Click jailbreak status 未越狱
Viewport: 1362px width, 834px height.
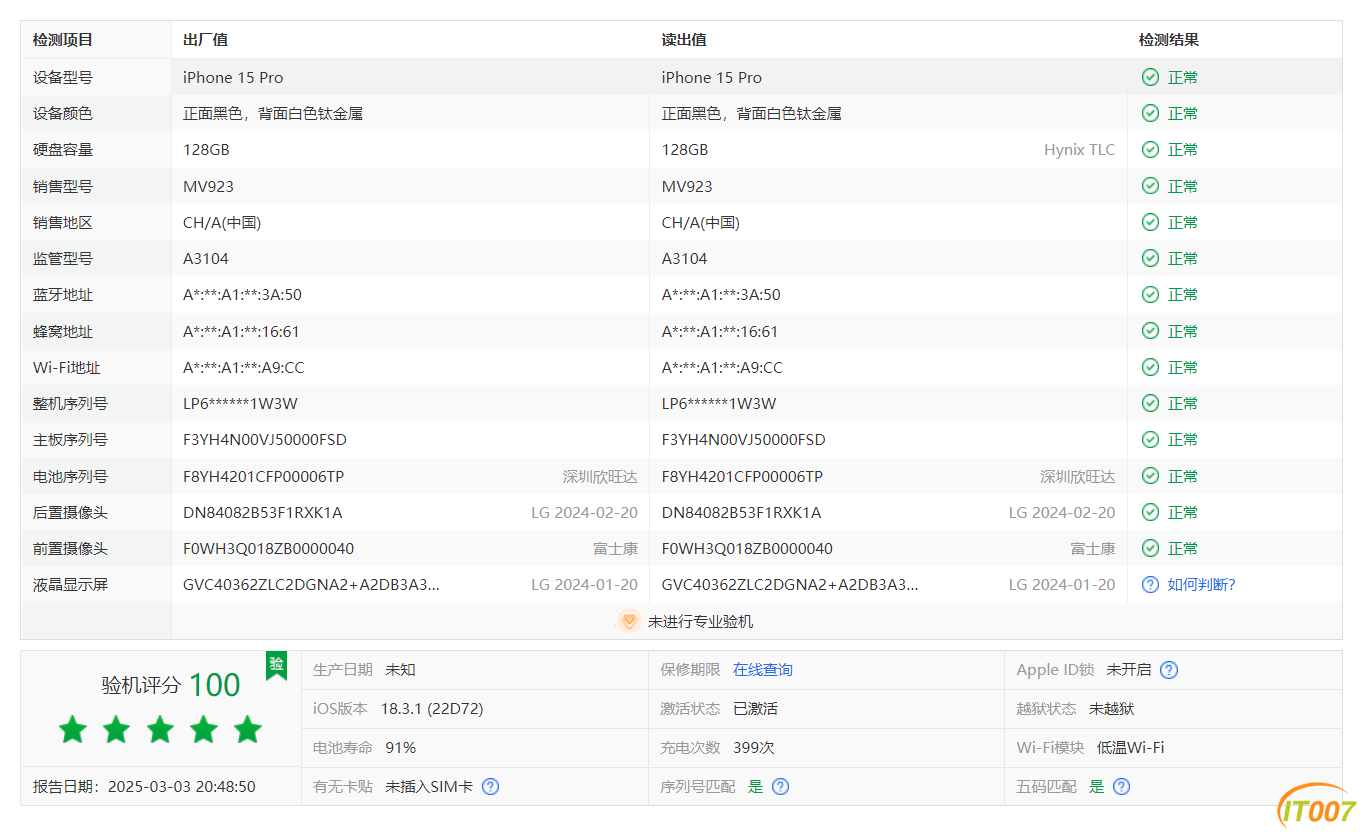pyautogui.click(x=1112, y=708)
